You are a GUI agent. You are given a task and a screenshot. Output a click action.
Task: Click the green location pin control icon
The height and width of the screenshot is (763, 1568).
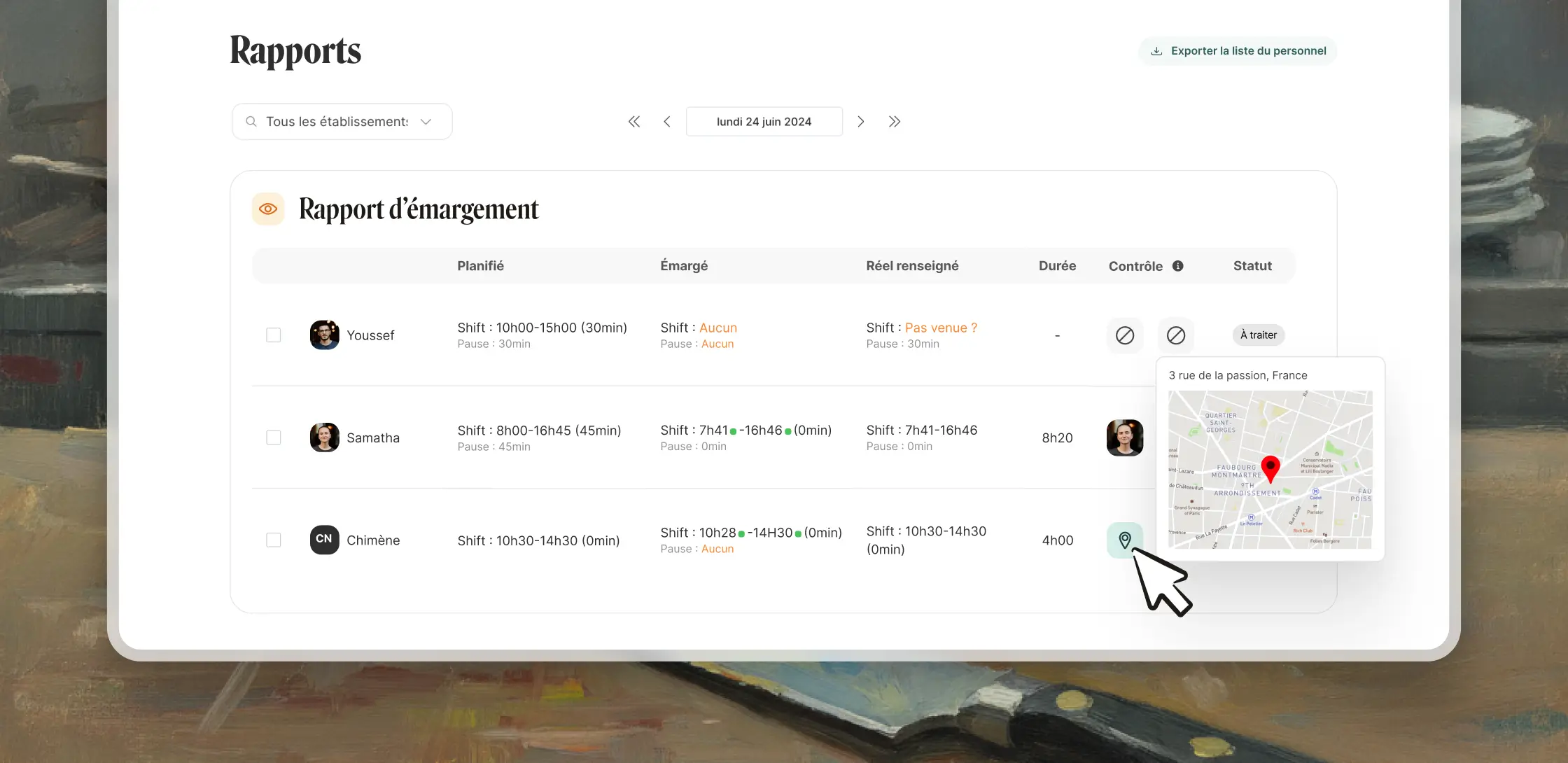coord(1124,540)
